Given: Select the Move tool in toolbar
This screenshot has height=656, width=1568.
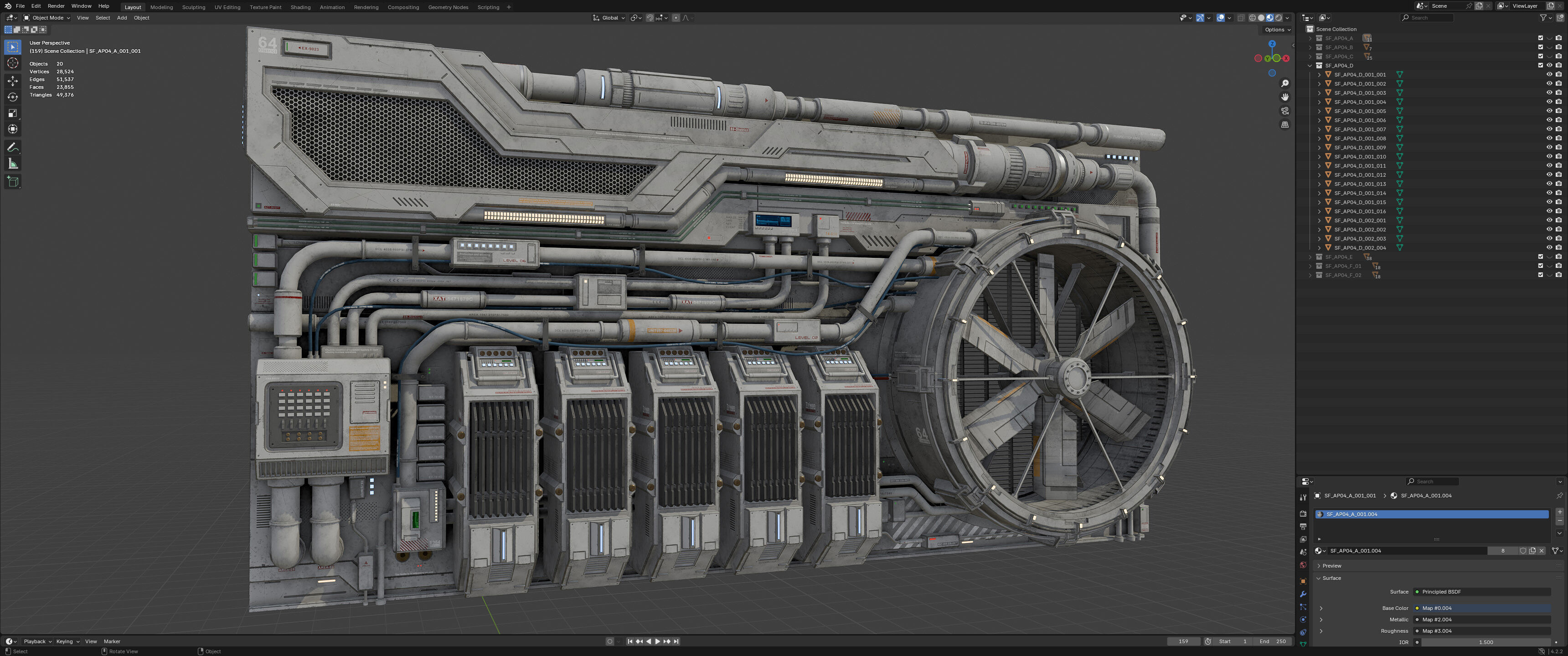Looking at the screenshot, I should click(x=13, y=80).
